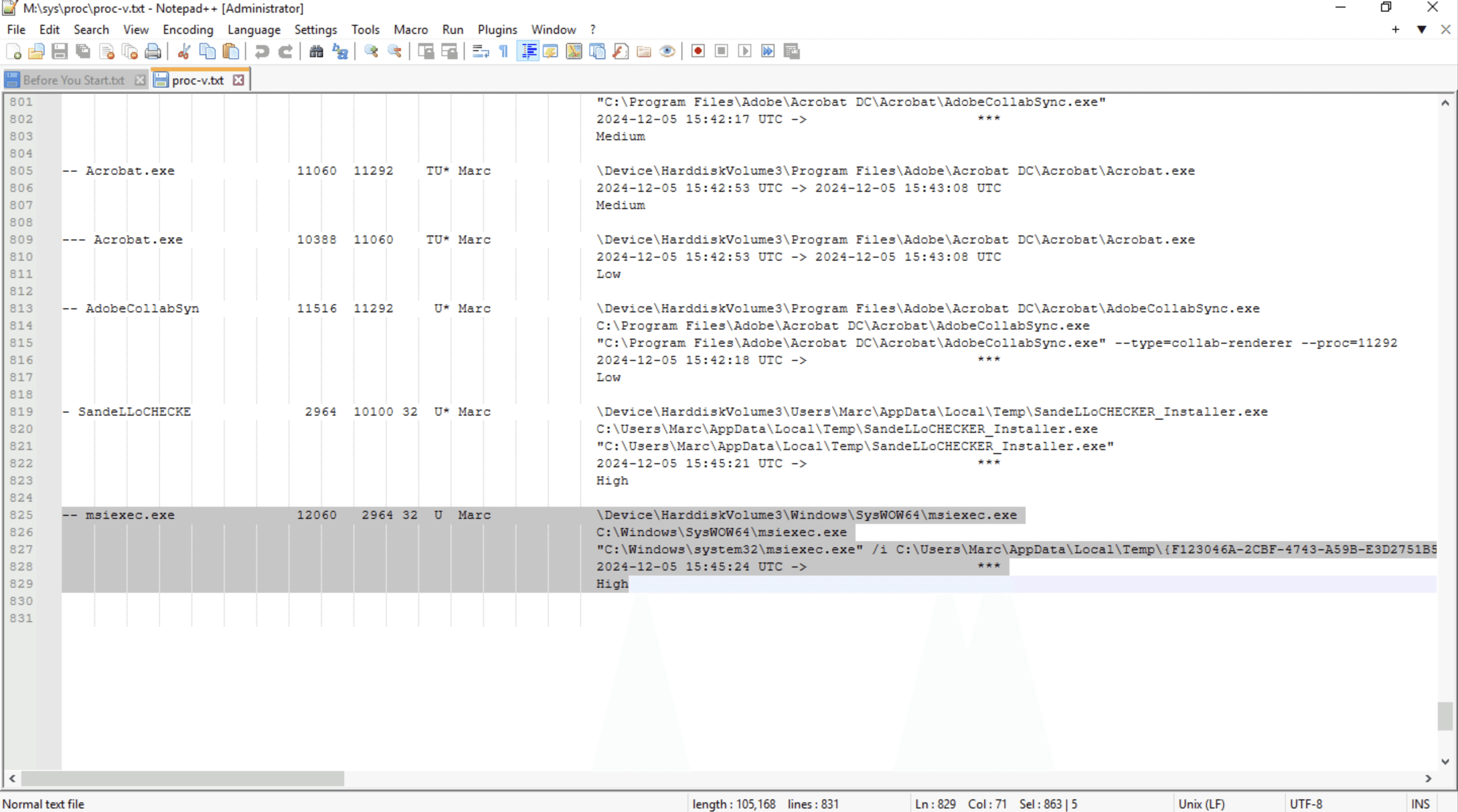
Task: Click the horizontal scrollbar right arrow
Action: pos(1428,779)
